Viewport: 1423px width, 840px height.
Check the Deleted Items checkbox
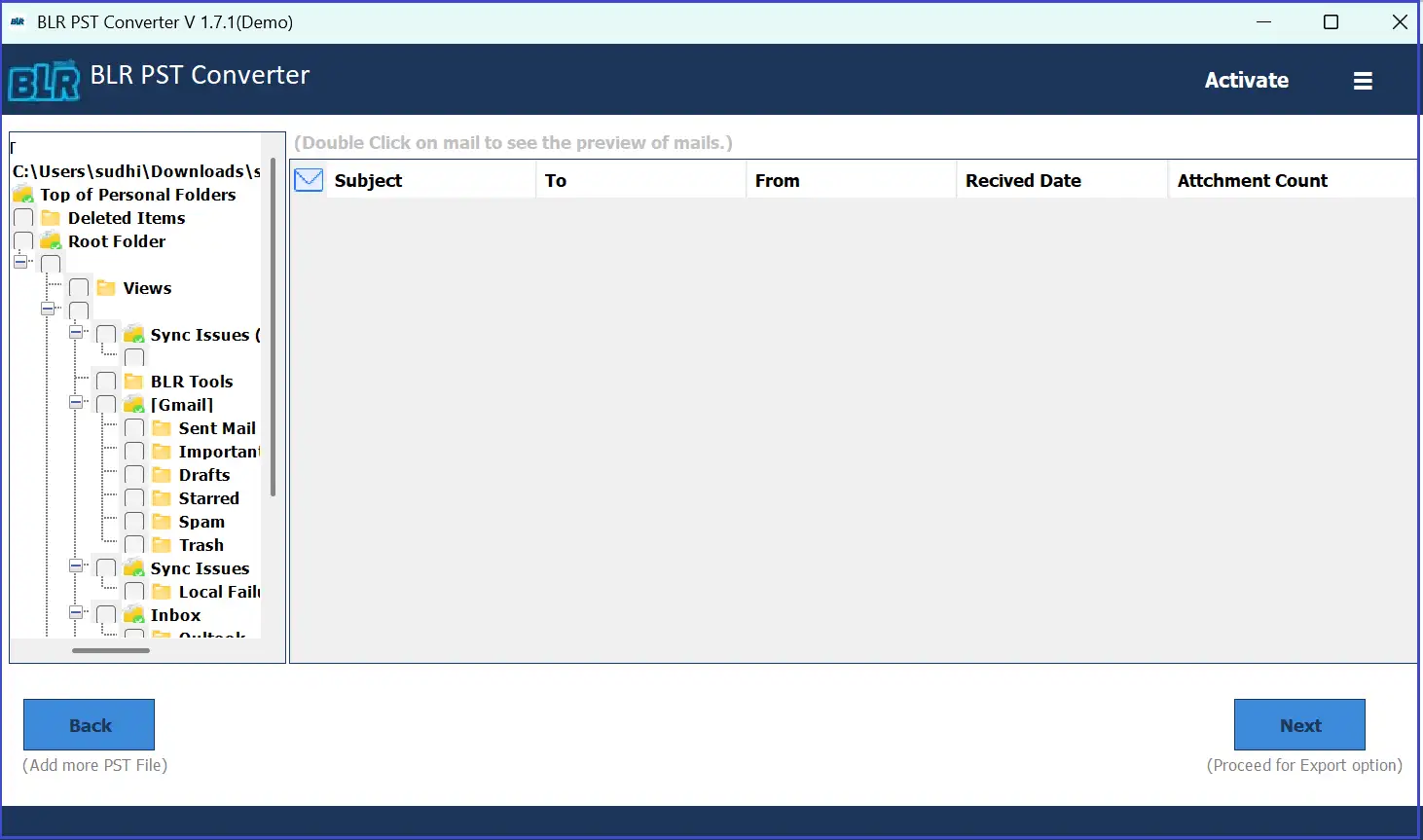pyautogui.click(x=22, y=217)
